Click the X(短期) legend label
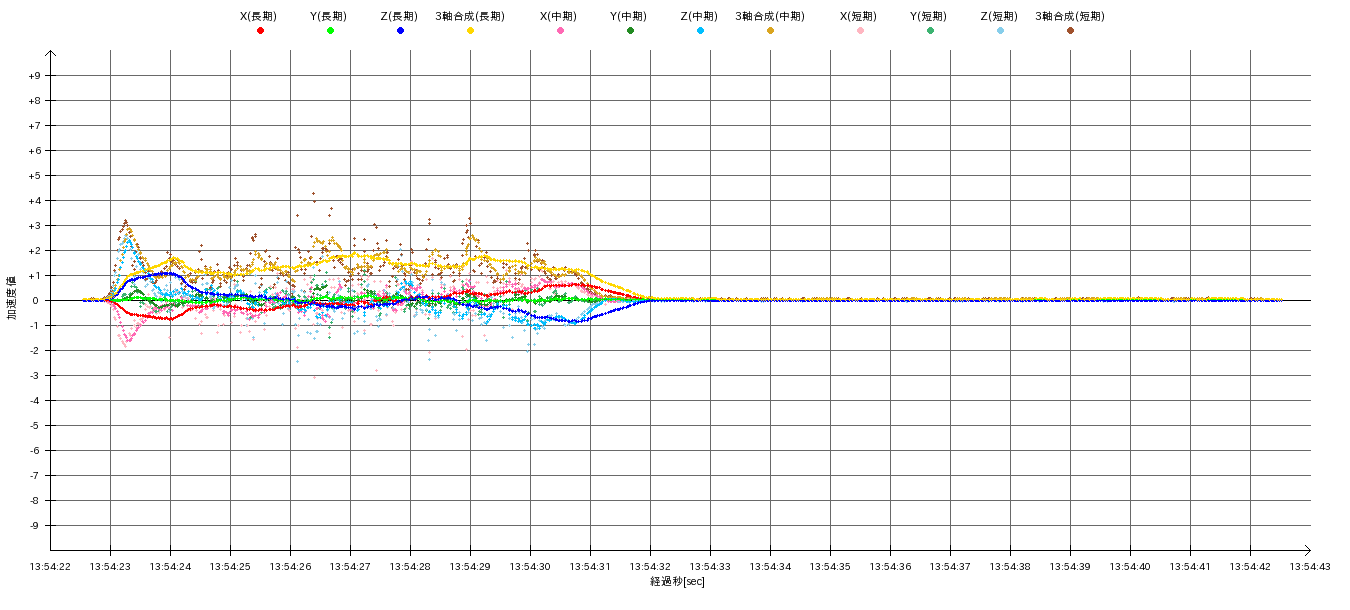 pos(858,16)
